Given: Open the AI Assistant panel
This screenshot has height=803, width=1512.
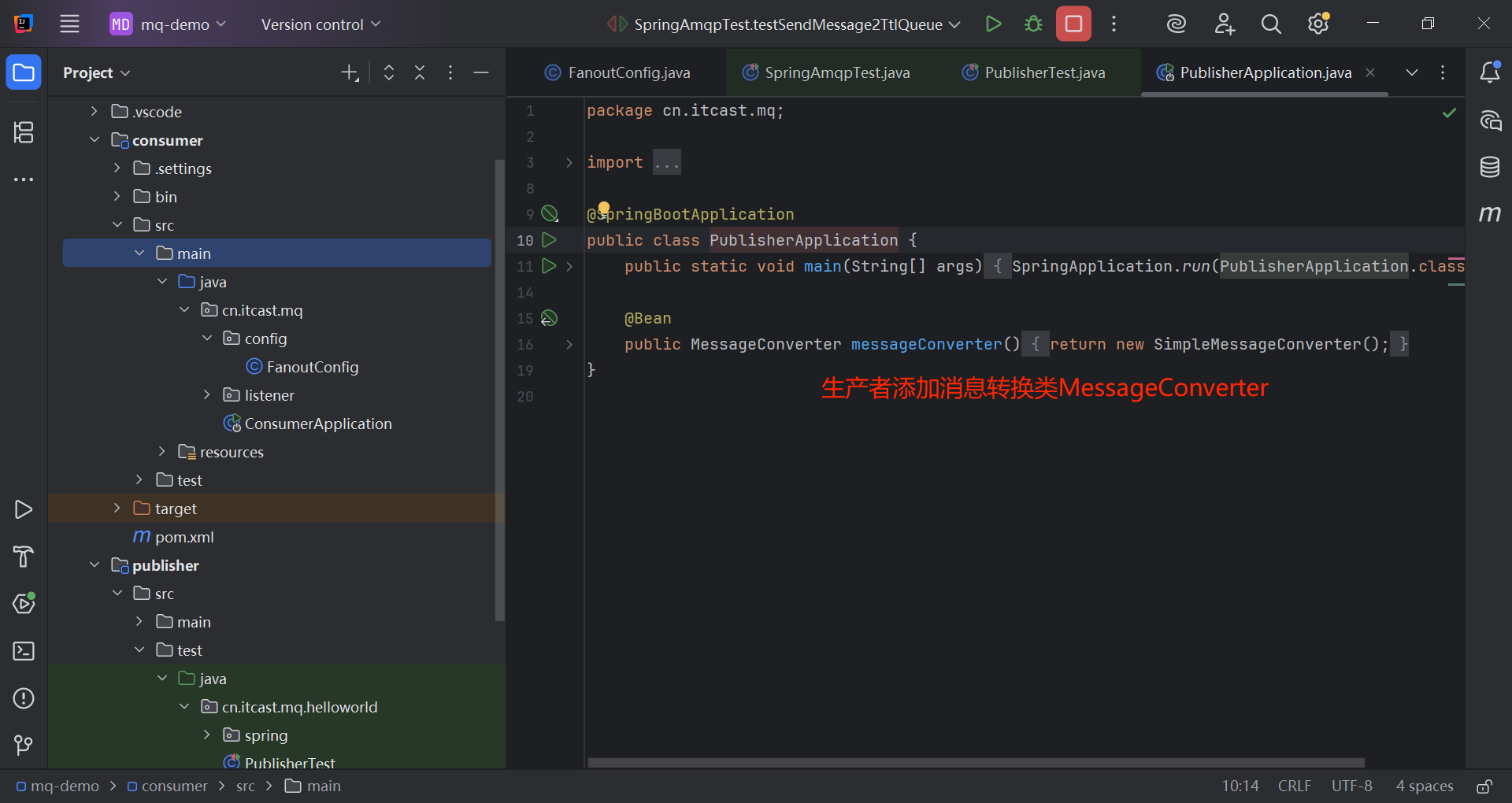Looking at the screenshot, I should (1490, 120).
